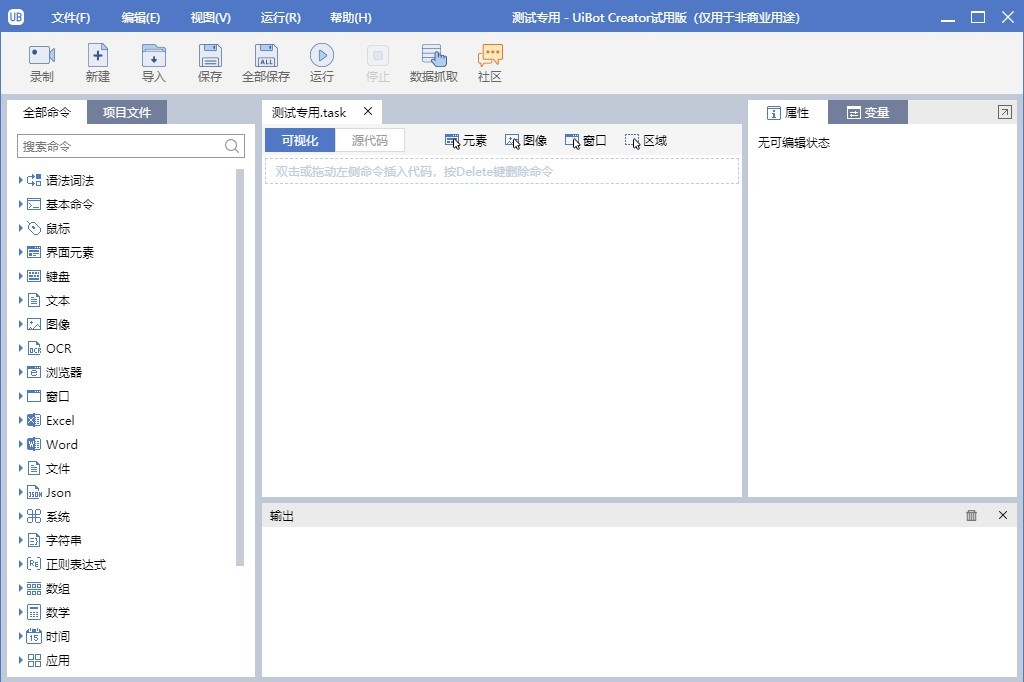
Task: Choose the 区域 region selection tool
Action: (646, 140)
